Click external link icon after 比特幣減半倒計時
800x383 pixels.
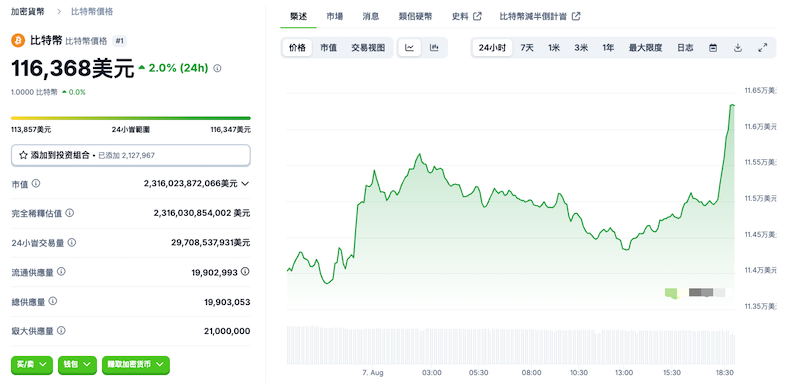coord(576,16)
